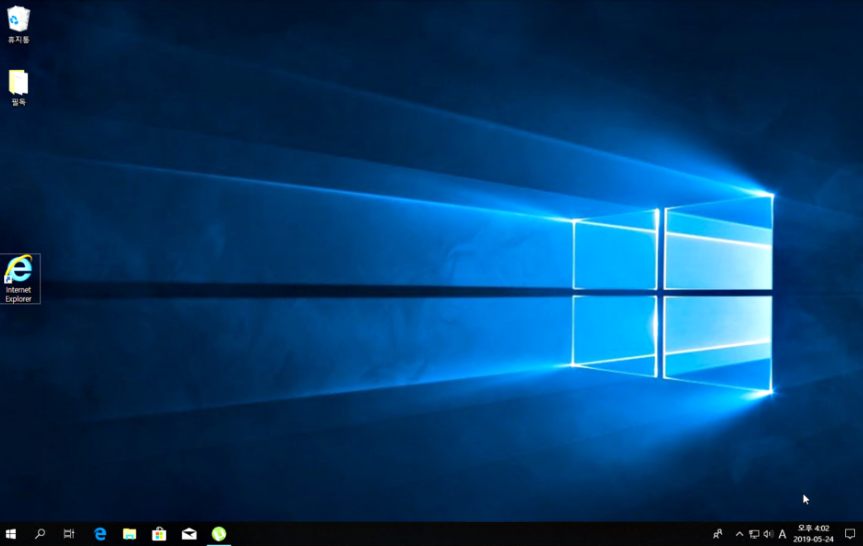Open the Action Center notifications
The image size is (863, 546).
click(850, 534)
